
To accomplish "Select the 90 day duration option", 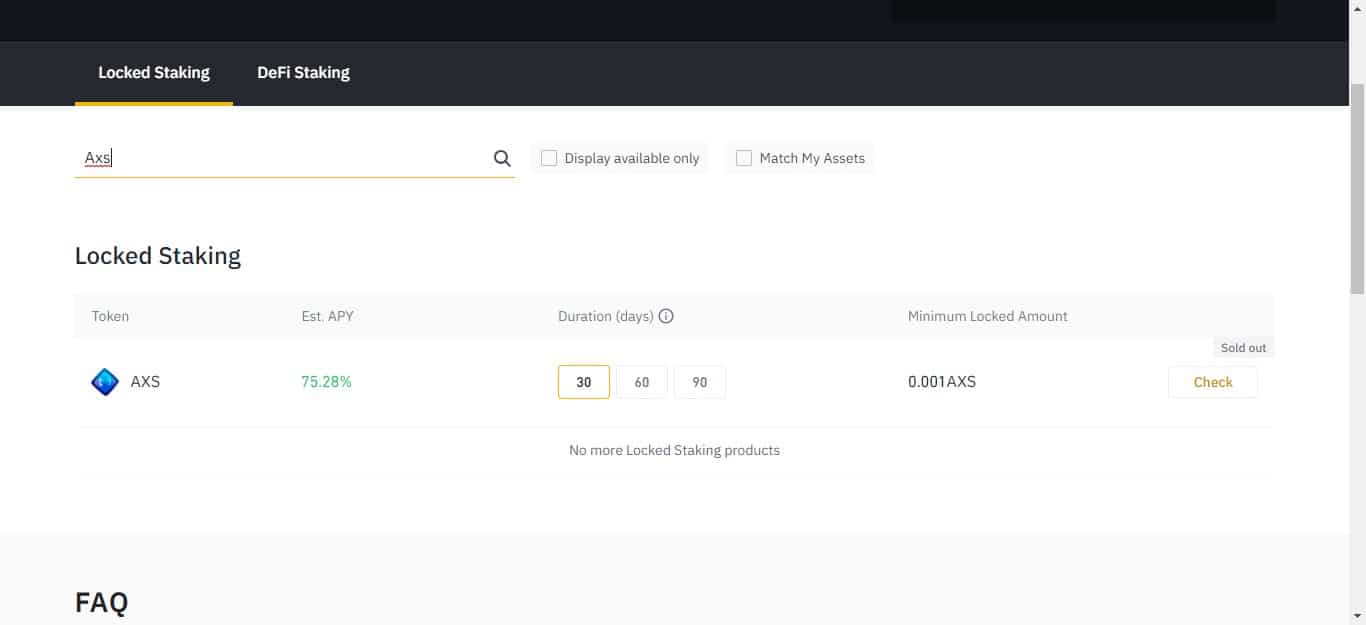I will coord(699,381).
